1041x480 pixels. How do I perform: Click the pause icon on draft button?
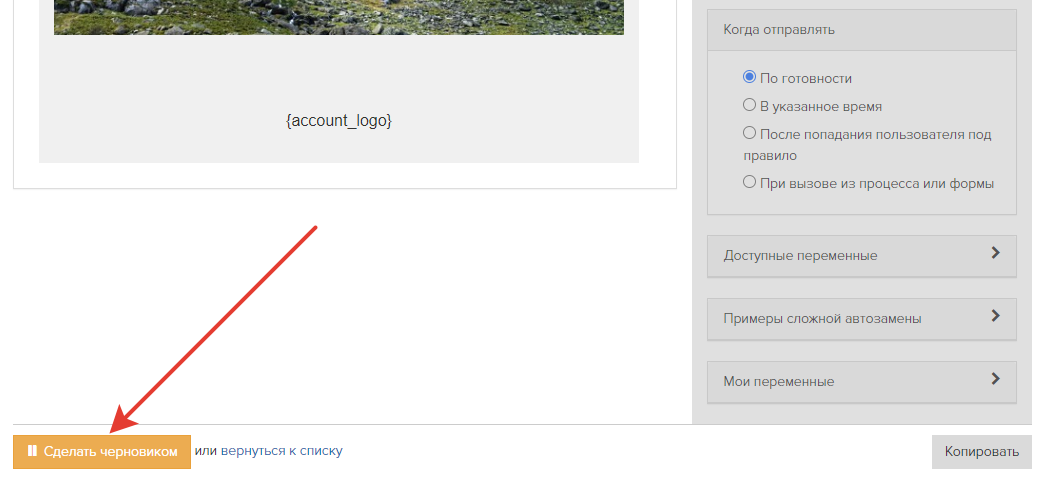(32, 451)
